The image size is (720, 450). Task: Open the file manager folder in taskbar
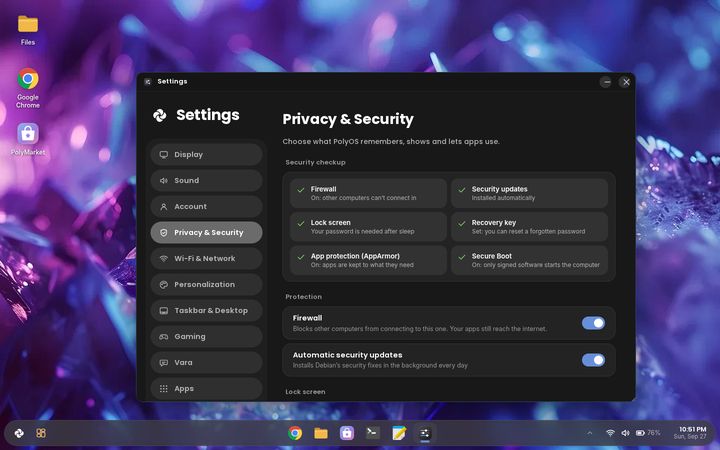(321, 433)
